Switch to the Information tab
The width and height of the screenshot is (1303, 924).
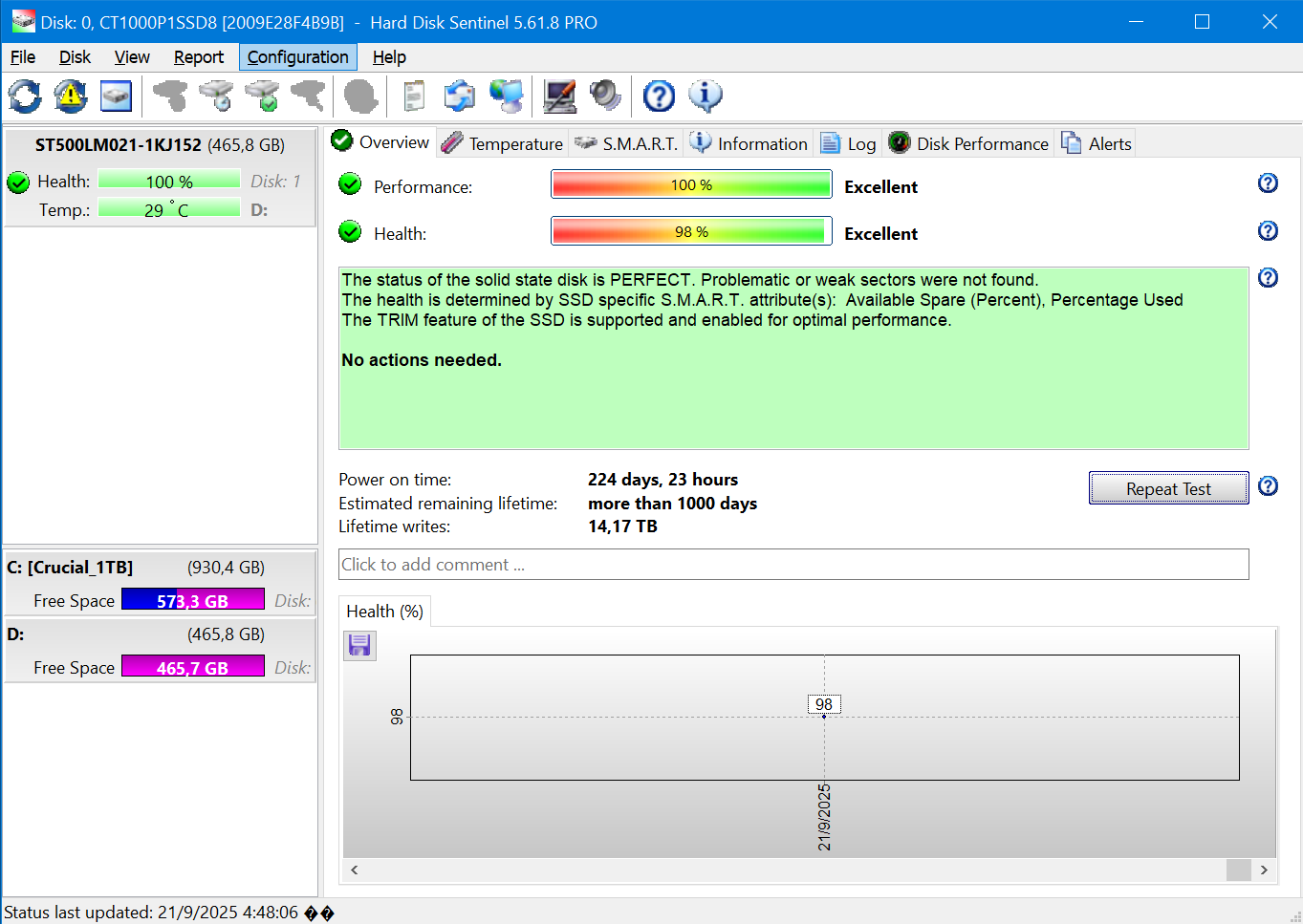(x=749, y=143)
